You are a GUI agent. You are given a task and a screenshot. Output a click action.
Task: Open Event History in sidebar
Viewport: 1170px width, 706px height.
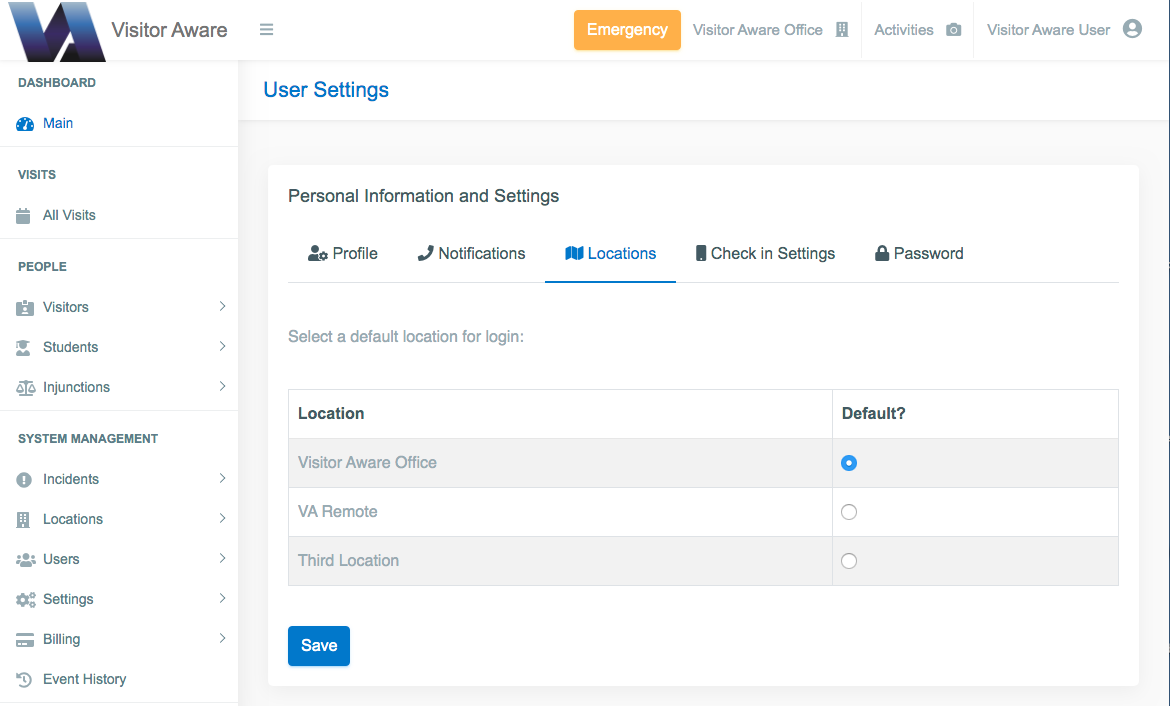point(84,679)
